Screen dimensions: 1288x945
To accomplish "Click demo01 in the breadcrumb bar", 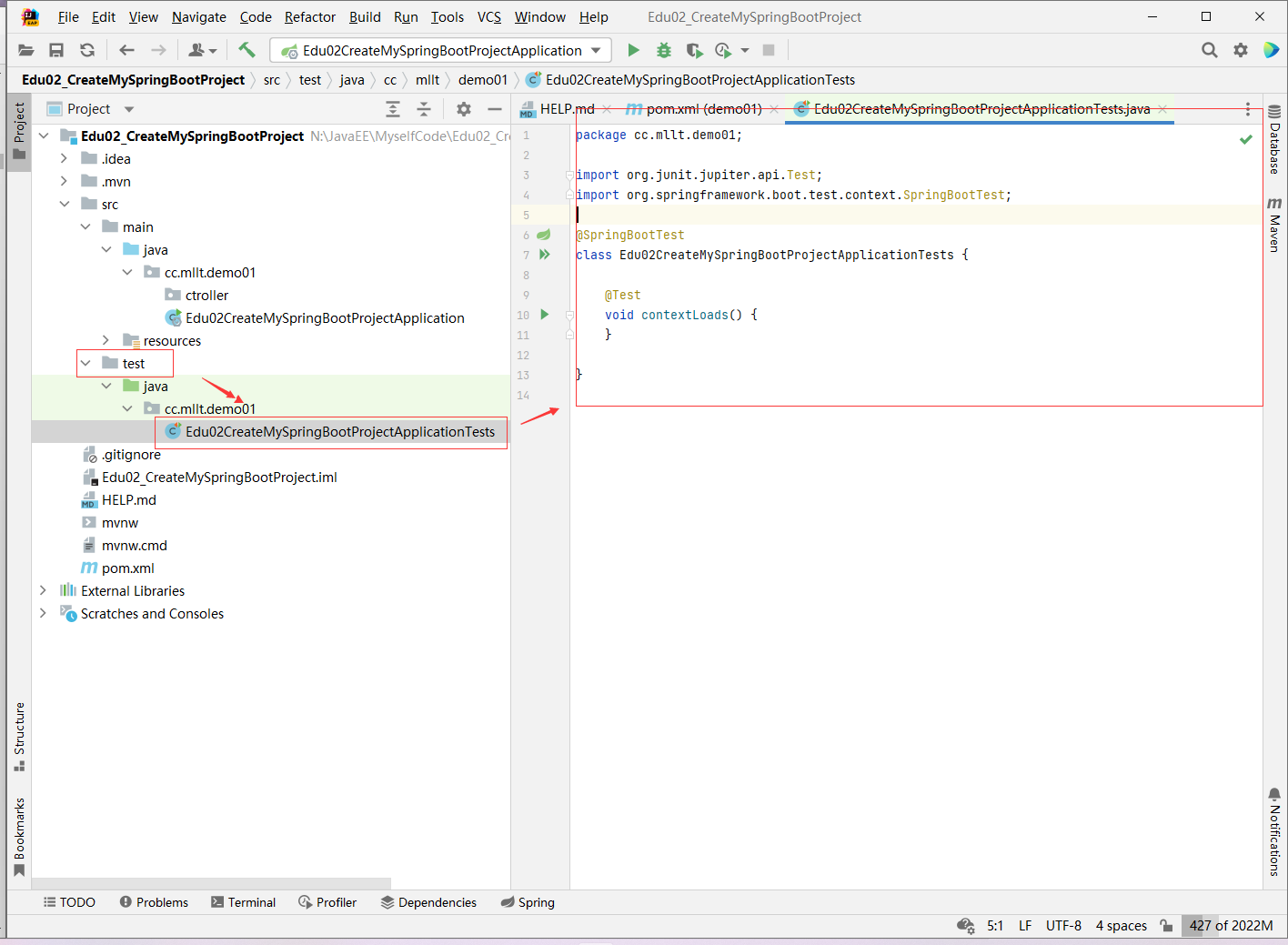I will [483, 80].
